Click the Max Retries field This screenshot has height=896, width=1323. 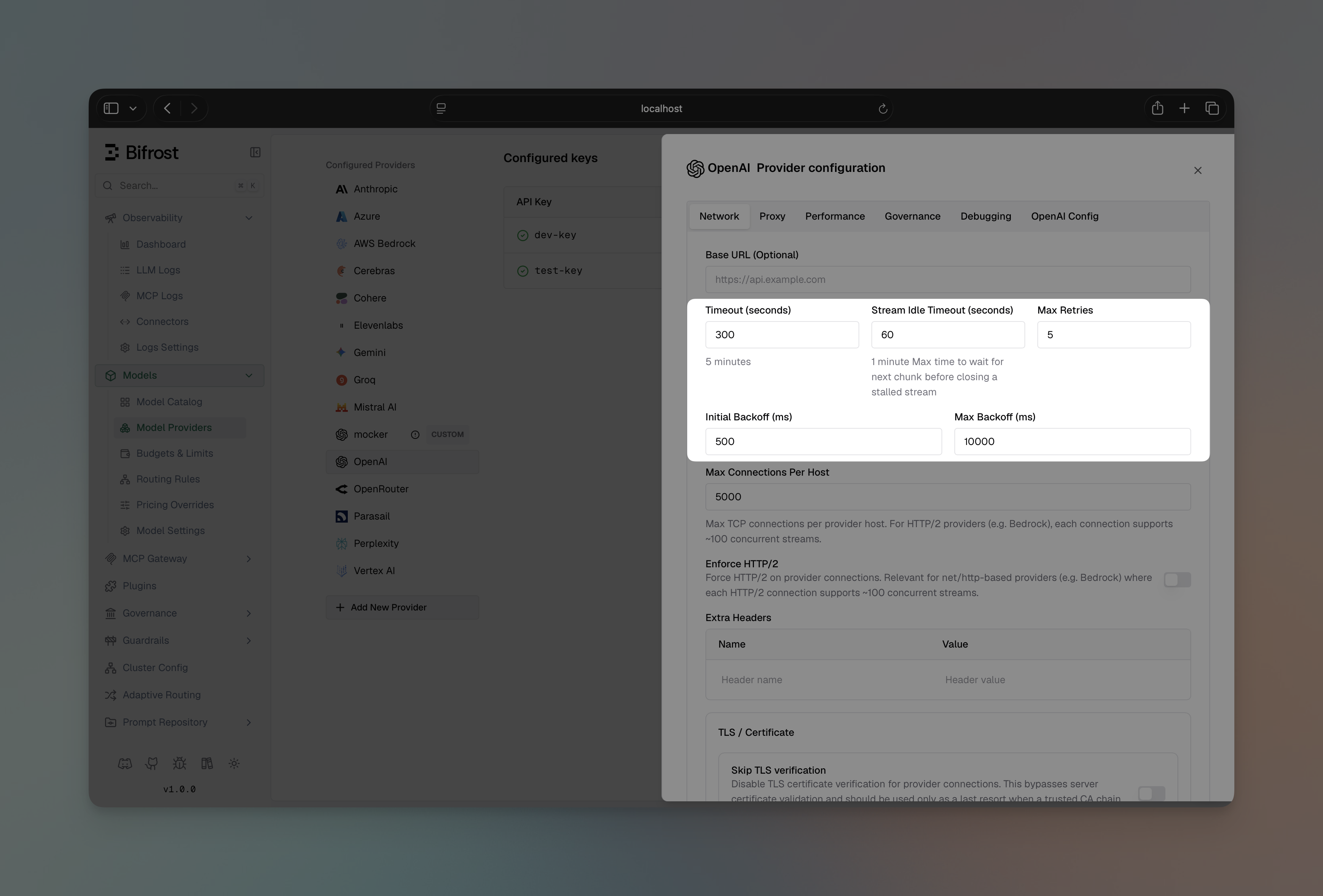click(x=1113, y=334)
